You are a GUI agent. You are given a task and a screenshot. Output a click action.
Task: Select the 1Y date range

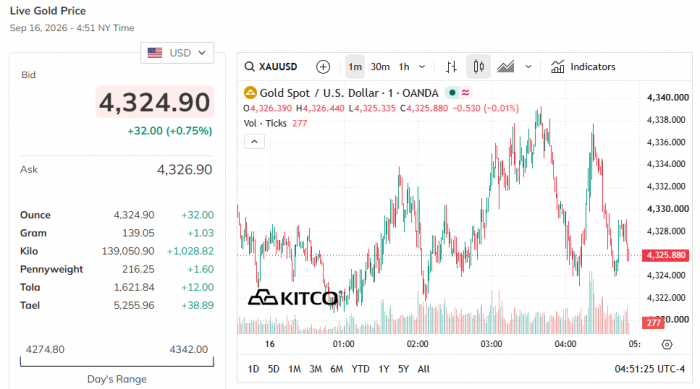pos(383,369)
